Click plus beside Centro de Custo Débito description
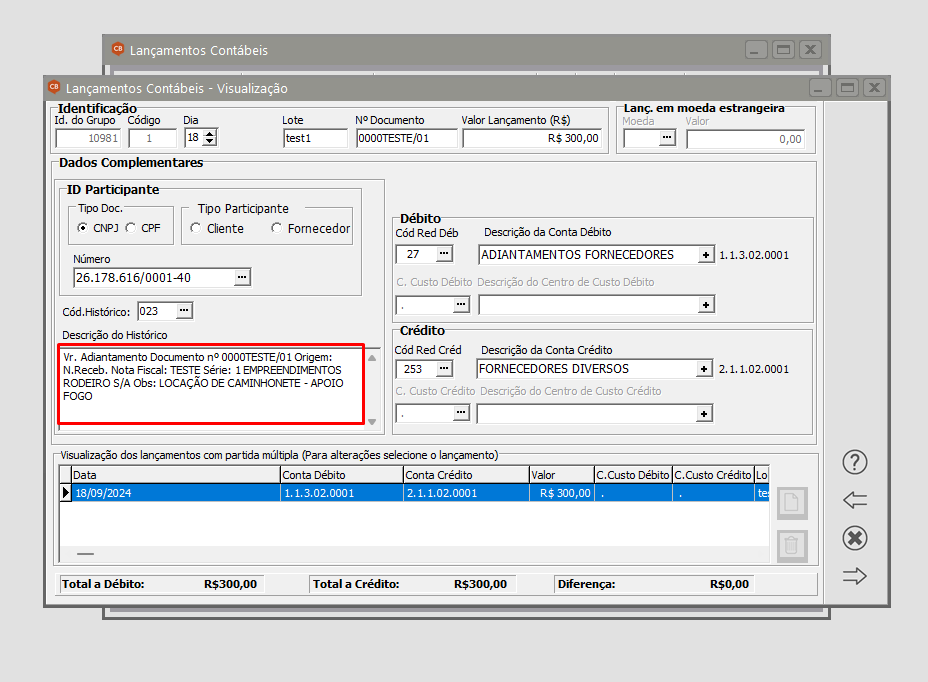The image size is (928, 682). pyautogui.click(x=705, y=305)
